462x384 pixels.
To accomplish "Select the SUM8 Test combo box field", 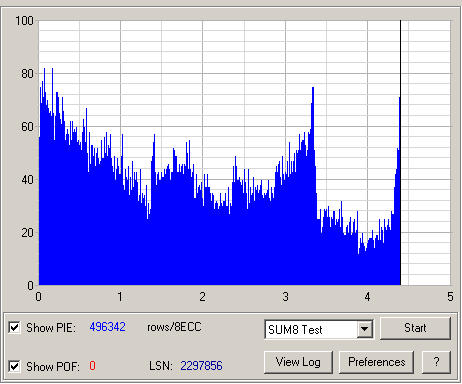I will tap(319, 329).
